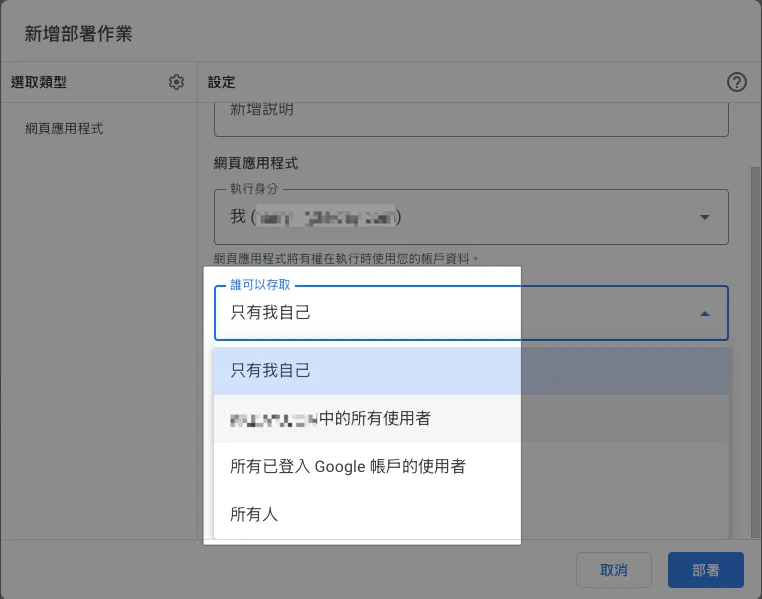This screenshot has width=762, height=599.
Task: Click the gear icon beside 選取類型
Action: [177, 82]
